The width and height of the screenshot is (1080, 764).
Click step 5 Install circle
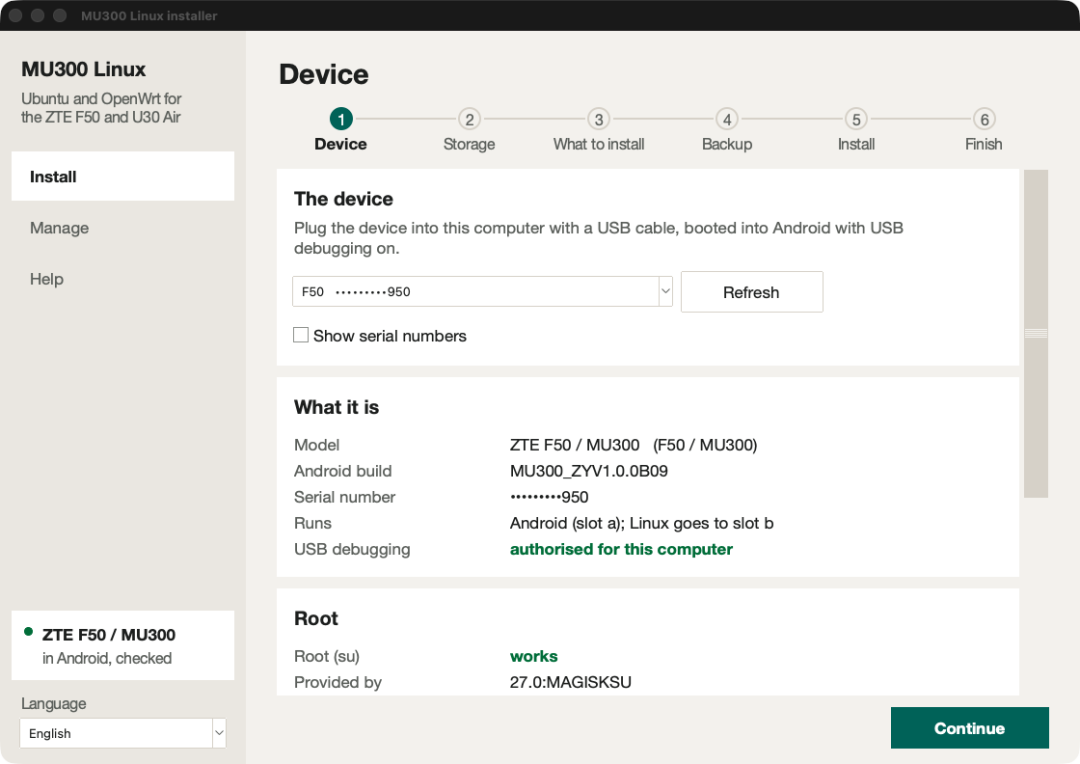[x=856, y=119]
